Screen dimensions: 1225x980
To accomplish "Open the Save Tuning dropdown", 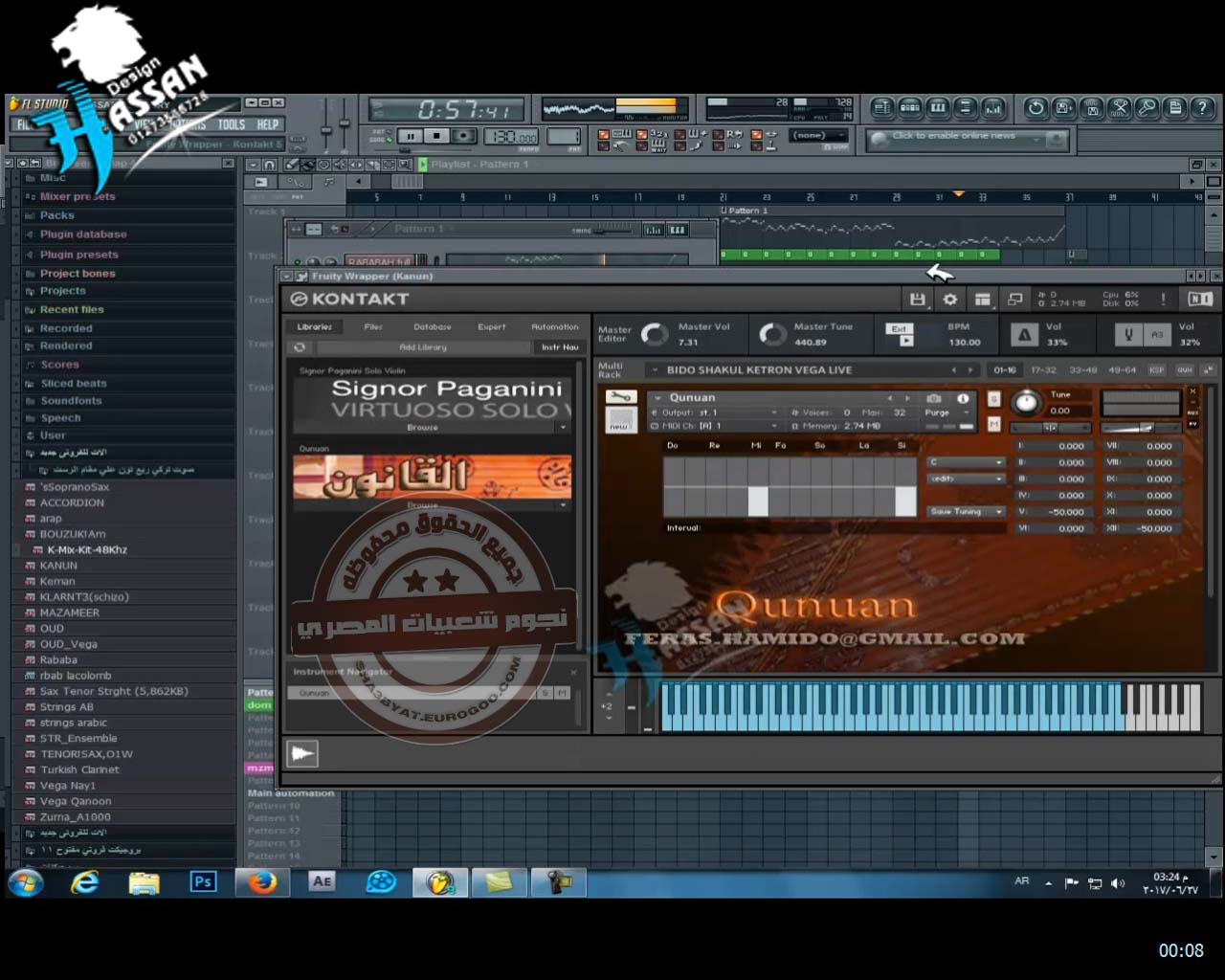I will coord(966,512).
